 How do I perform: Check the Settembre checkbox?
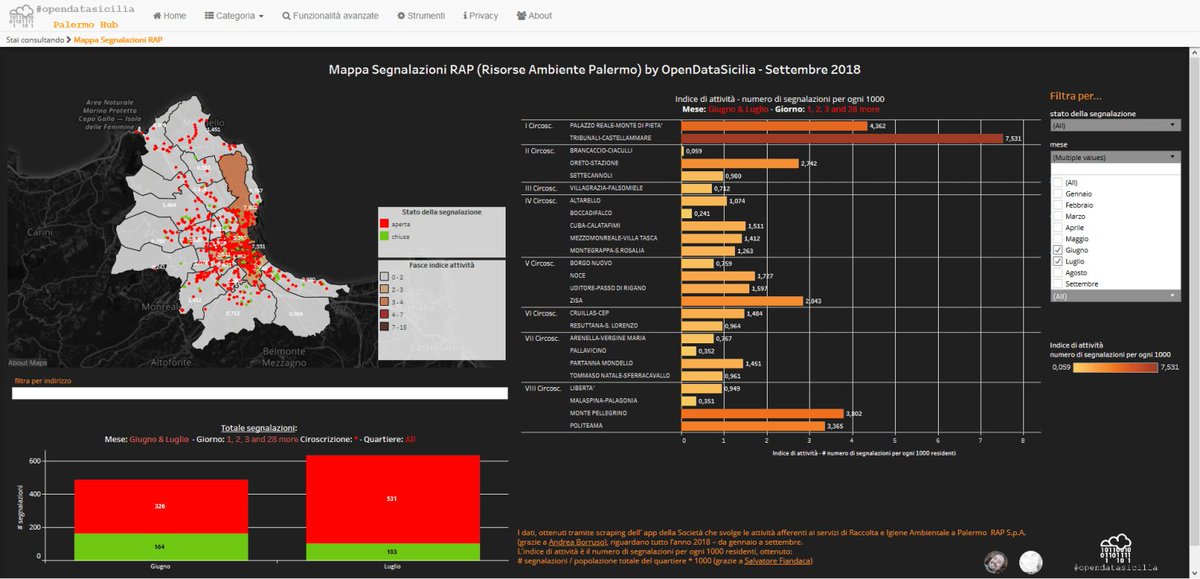click(1059, 284)
